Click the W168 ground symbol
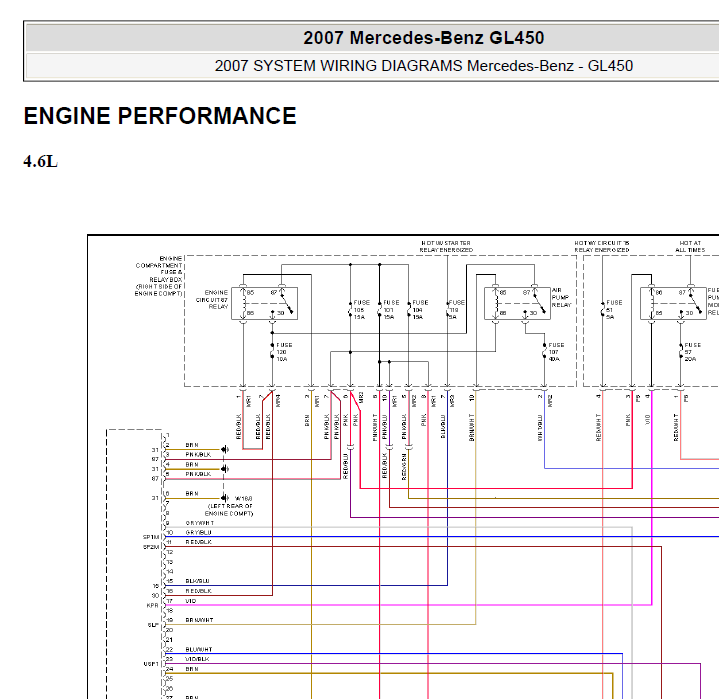 click(225, 498)
